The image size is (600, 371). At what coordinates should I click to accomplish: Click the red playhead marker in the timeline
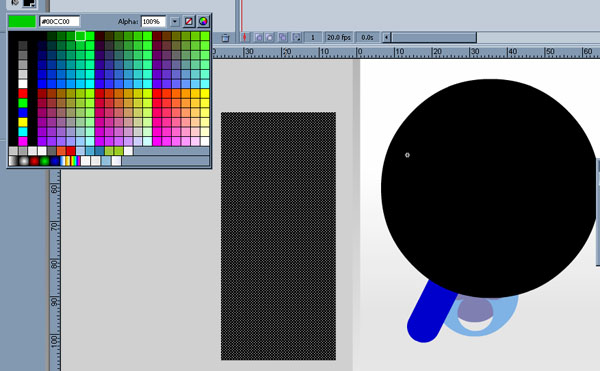click(241, 15)
